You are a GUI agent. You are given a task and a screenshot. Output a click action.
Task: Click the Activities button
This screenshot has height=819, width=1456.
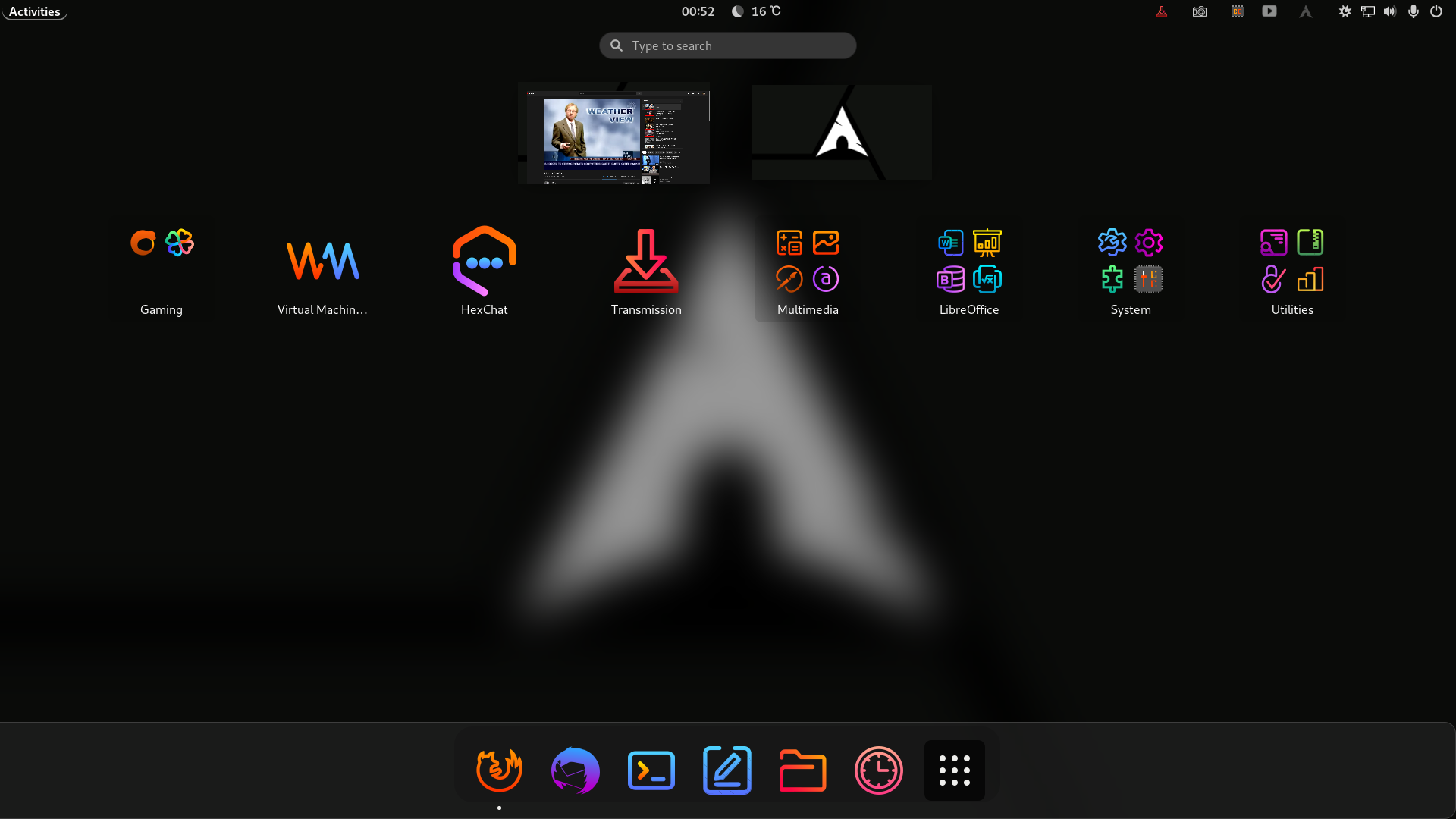point(35,11)
